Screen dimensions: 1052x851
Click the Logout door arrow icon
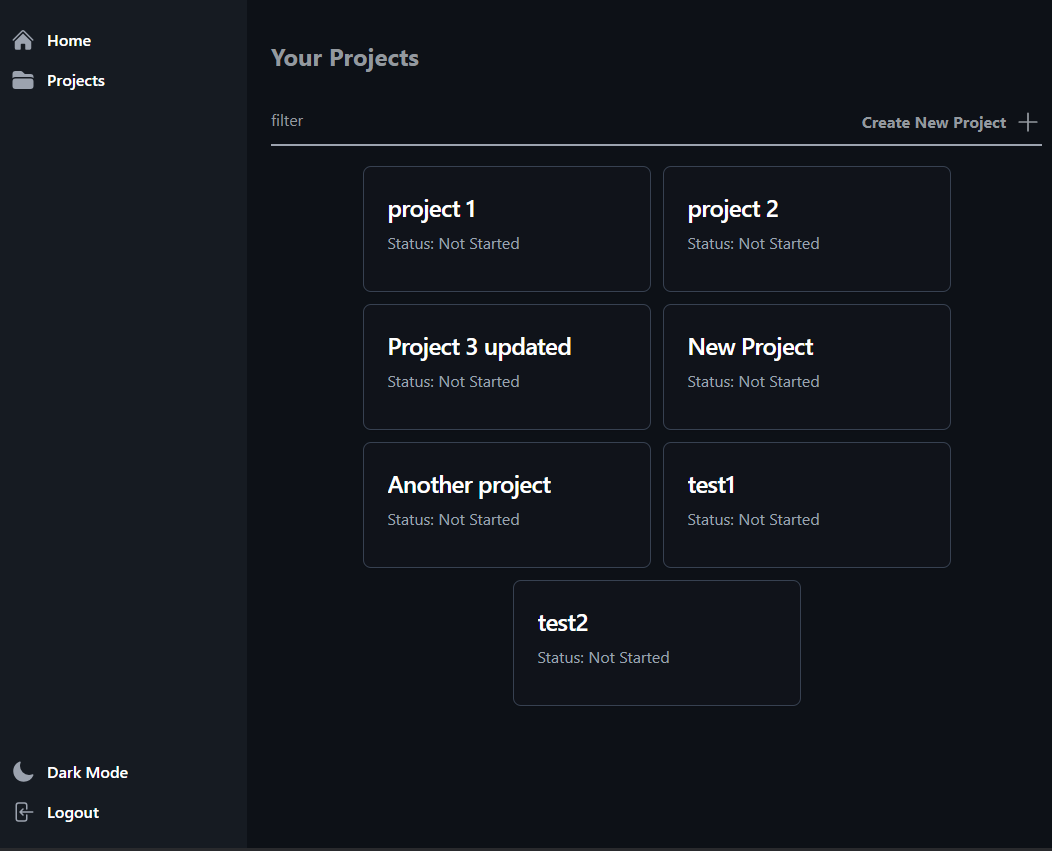point(23,812)
